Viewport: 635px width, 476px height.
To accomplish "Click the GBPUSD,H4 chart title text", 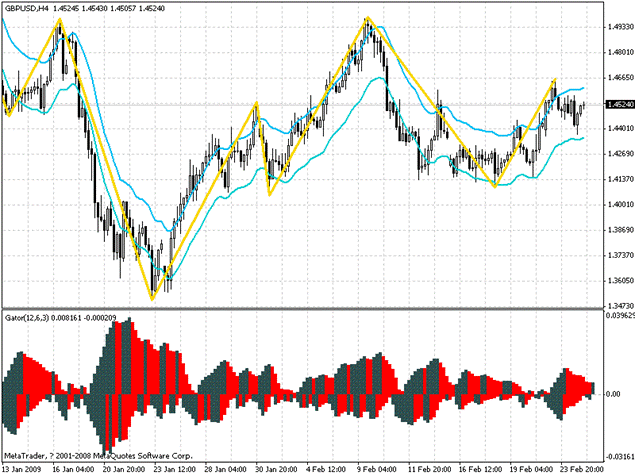I will (27, 9).
